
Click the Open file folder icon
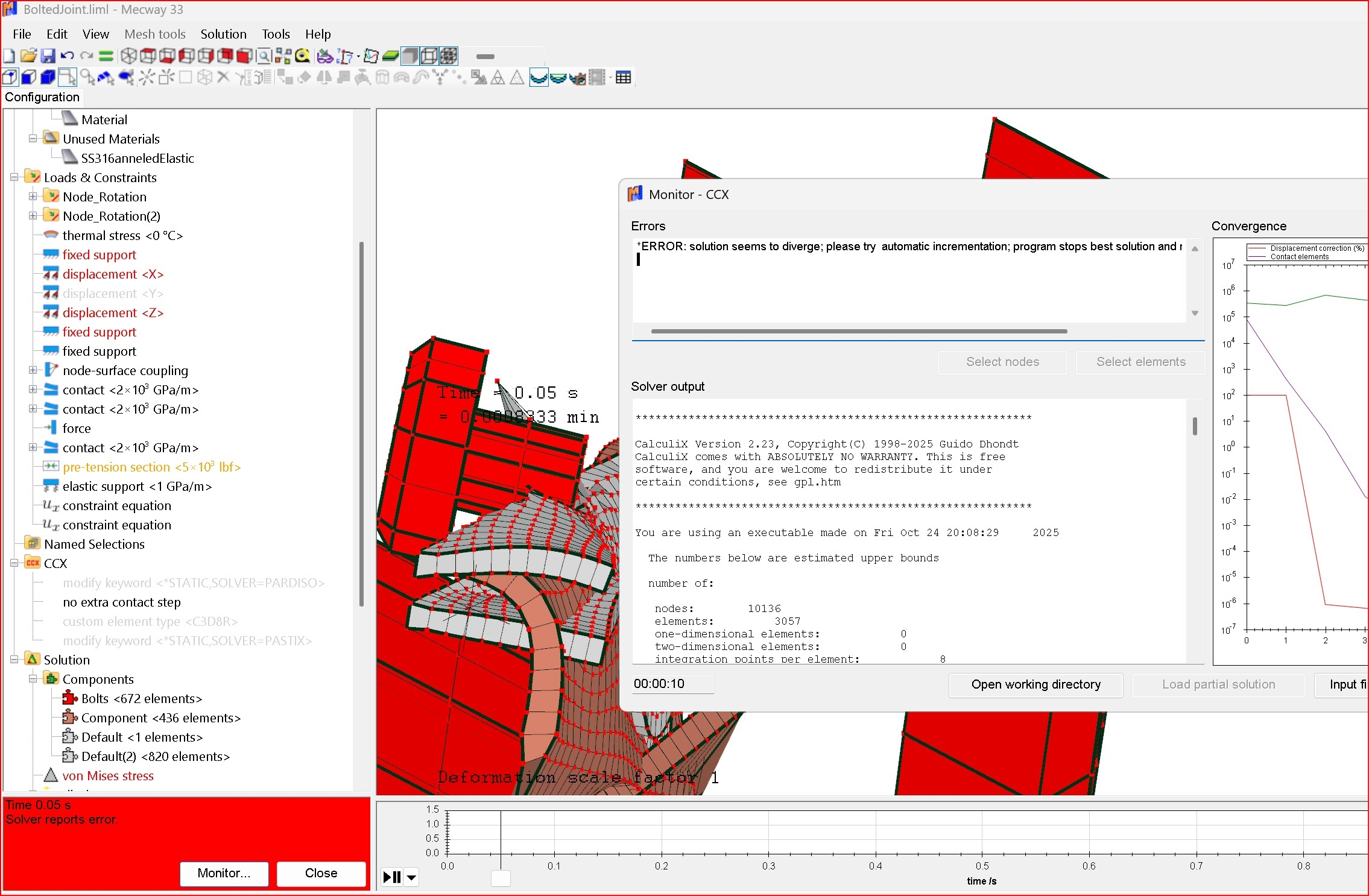(28, 56)
